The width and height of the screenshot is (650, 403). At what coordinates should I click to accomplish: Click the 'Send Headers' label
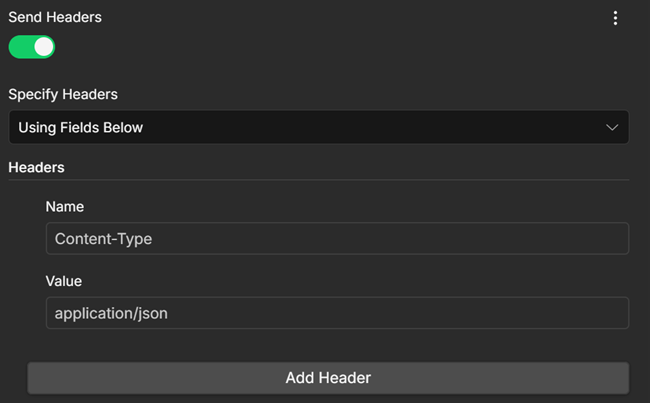pyautogui.click(x=55, y=17)
